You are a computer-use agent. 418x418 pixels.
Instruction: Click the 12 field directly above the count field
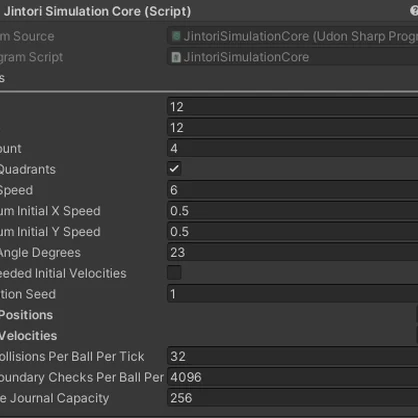(x=292, y=127)
